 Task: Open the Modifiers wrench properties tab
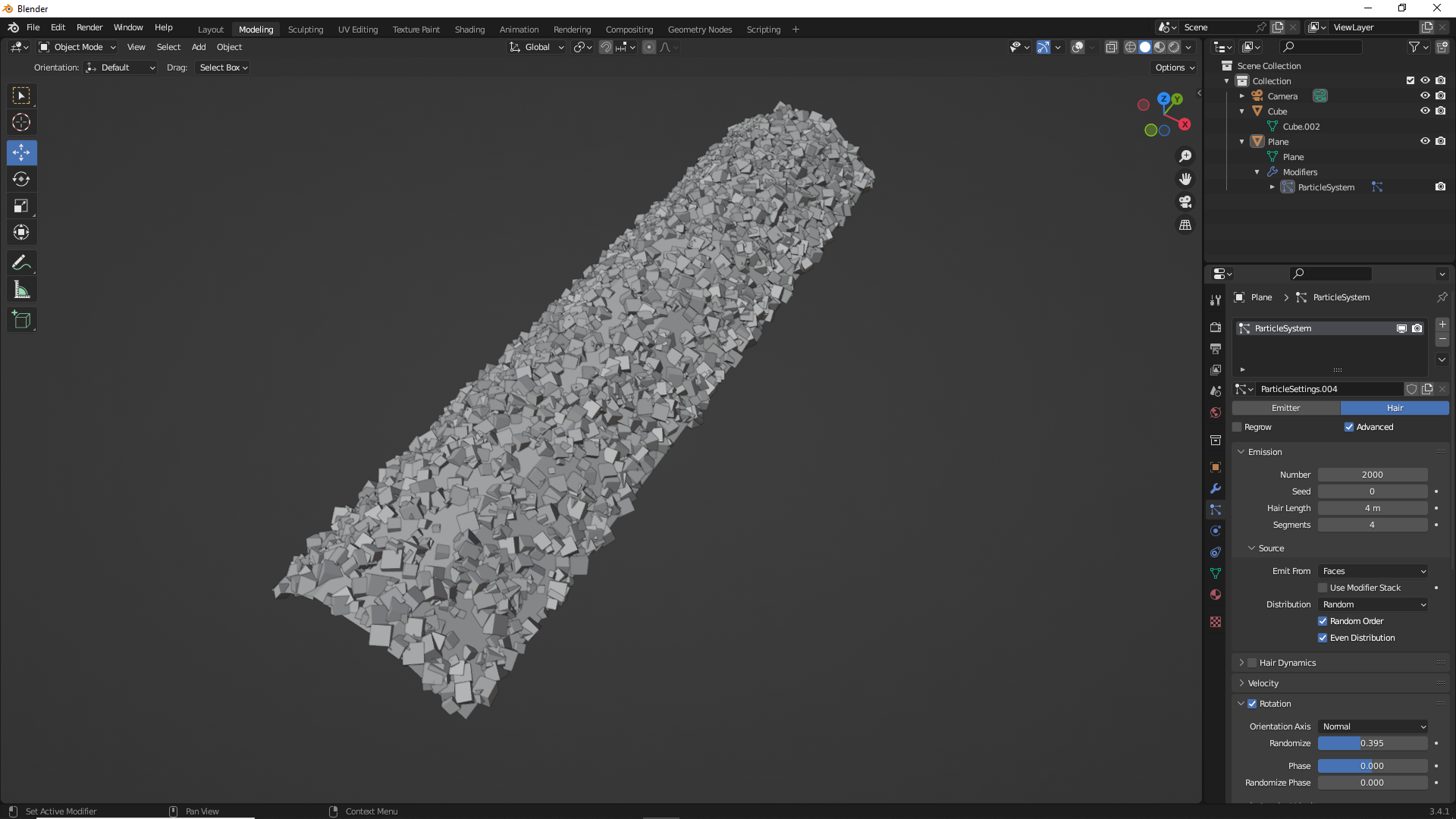pyautogui.click(x=1216, y=488)
